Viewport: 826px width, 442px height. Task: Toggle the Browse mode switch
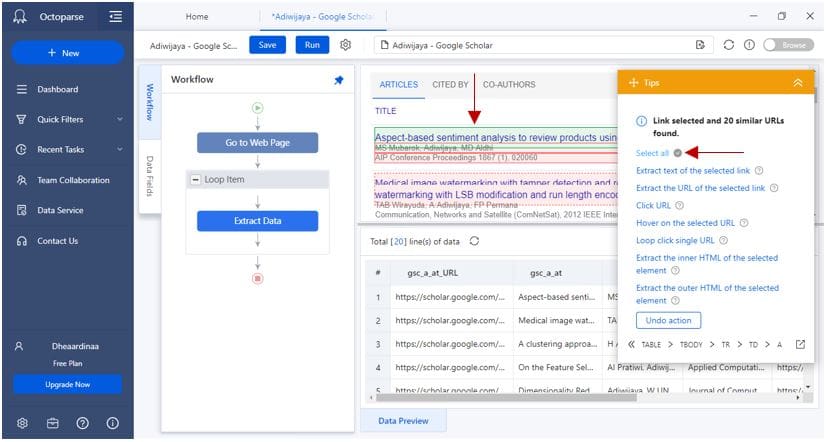coord(785,45)
